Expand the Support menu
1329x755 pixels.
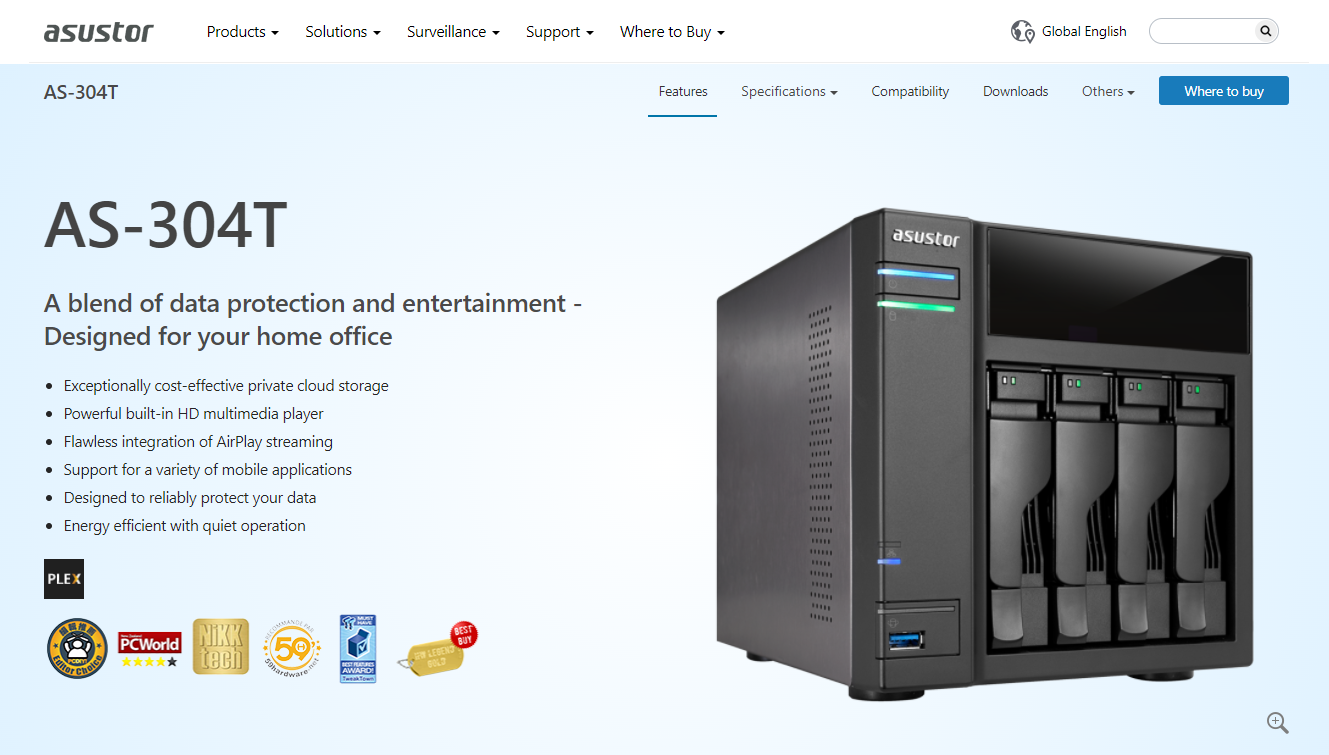[x=560, y=32]
